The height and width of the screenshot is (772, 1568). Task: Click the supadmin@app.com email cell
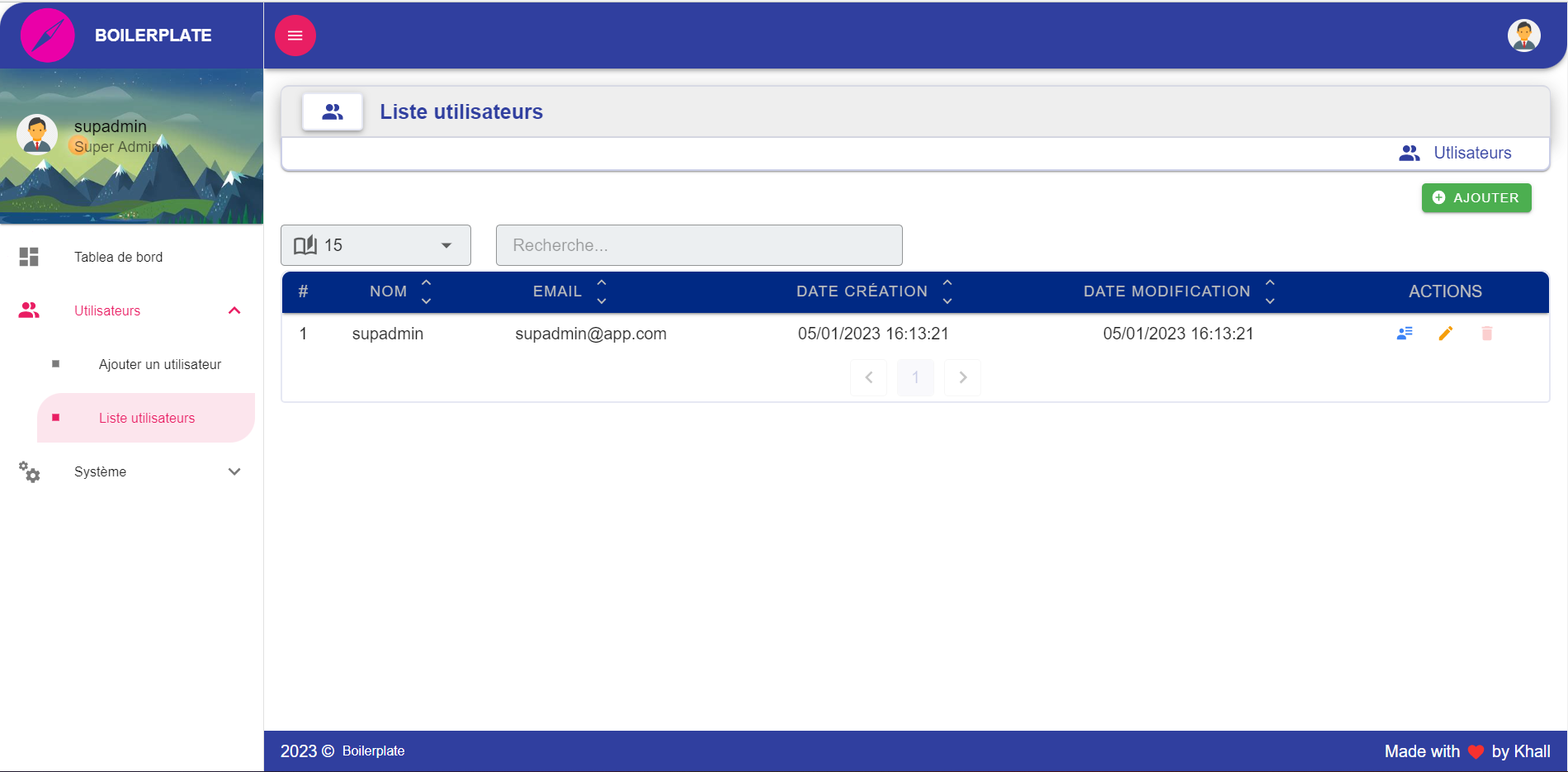[x=591, y=334]
